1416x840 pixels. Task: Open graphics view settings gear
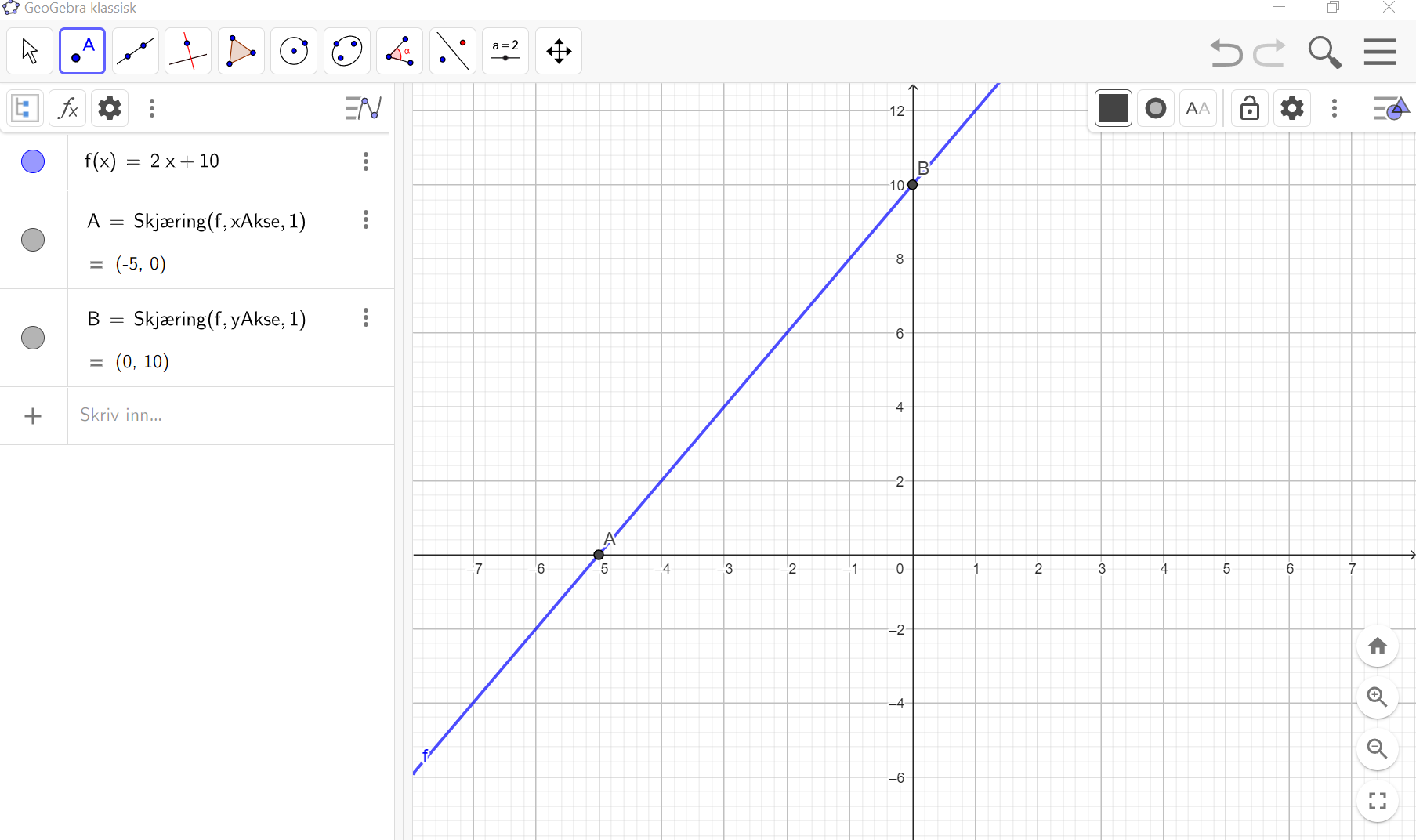(x=1292, y=108)
